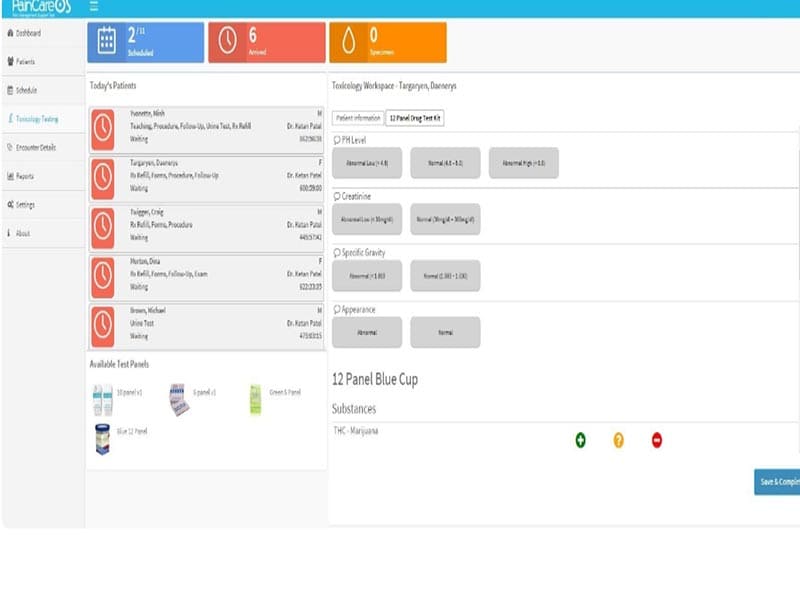
Task: Choose the 6 panel test kit thumbnail
Action: tap(179, 399)
